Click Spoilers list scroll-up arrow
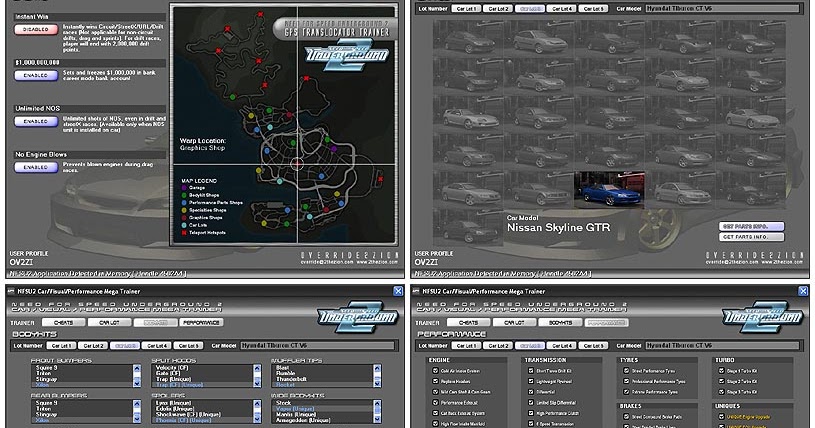Viewport: 815px width, 428px height. (257, 404)
